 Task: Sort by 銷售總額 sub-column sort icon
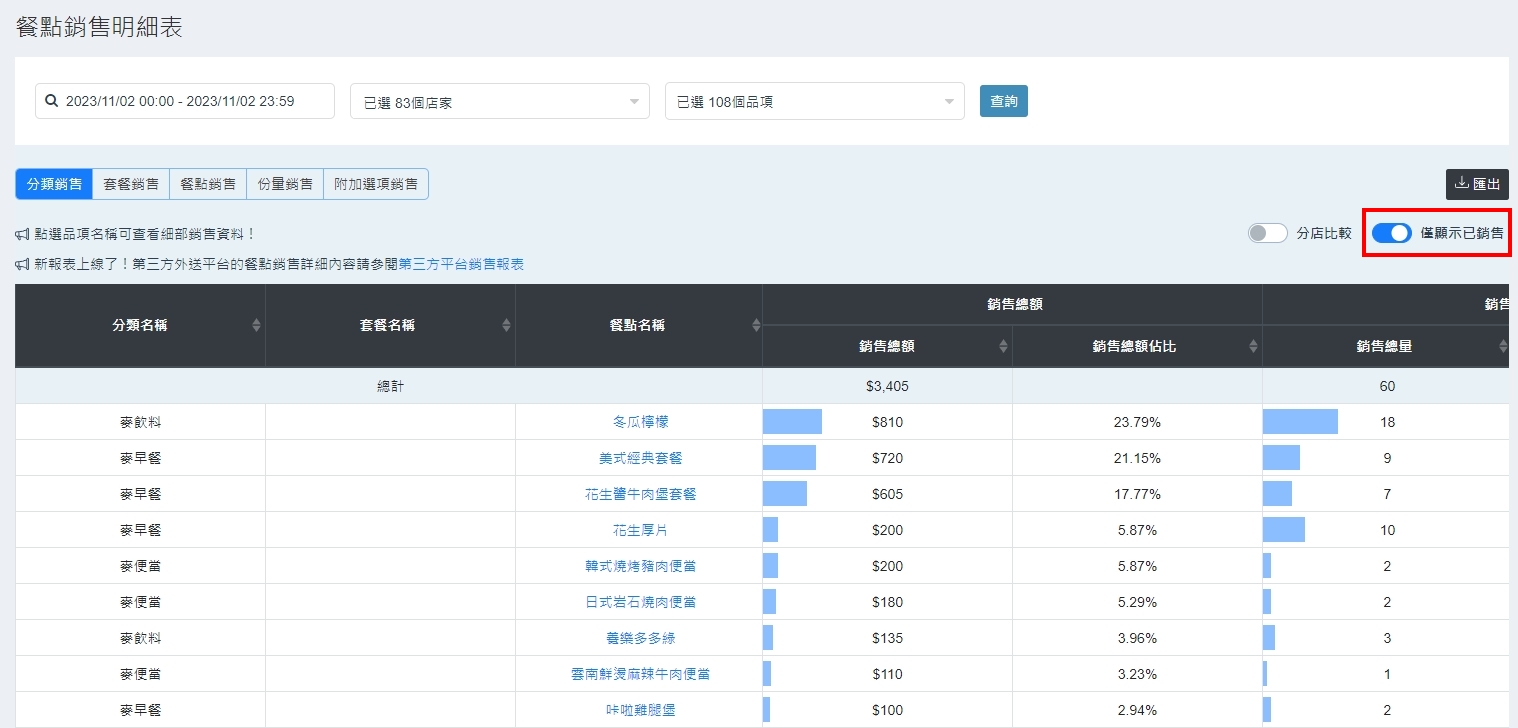(1003, 346)
